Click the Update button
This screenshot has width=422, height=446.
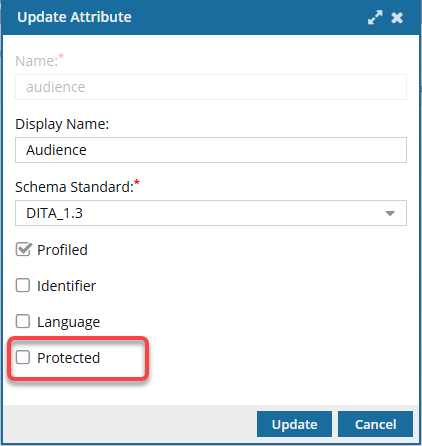coord(294,424)
